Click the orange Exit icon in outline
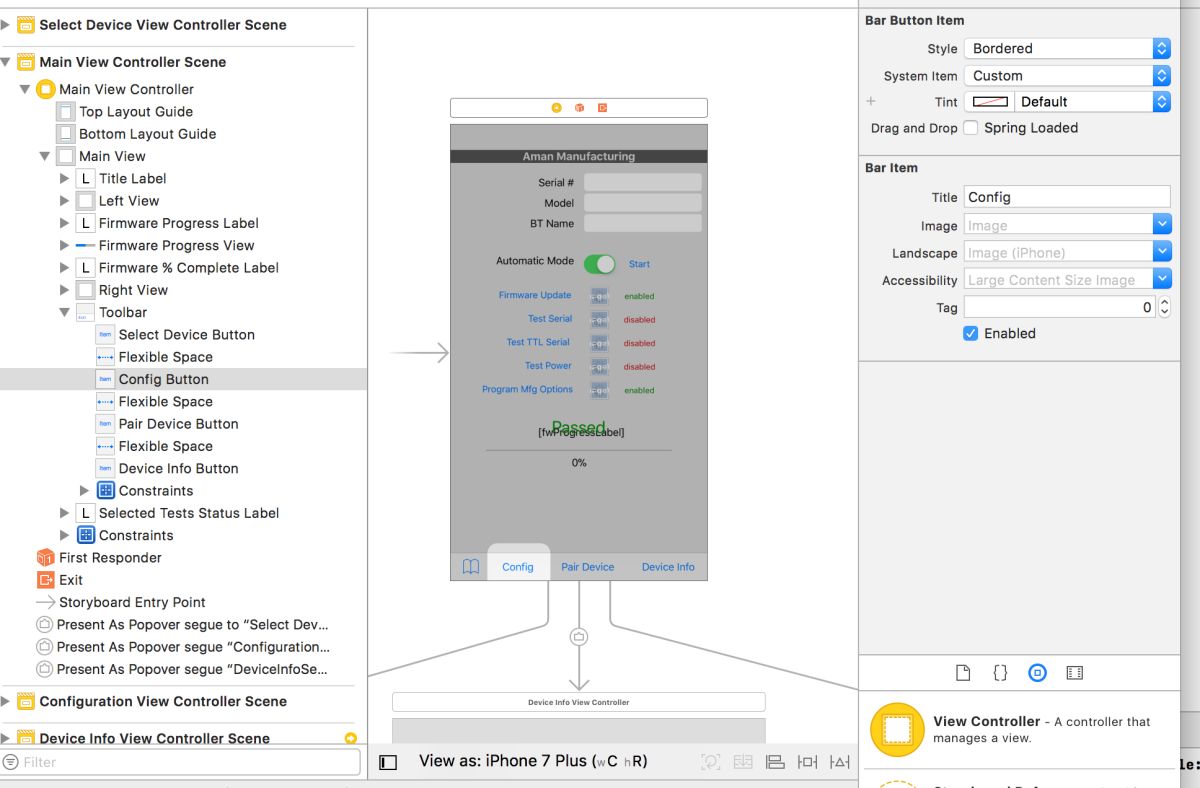 pyautogui.click(x=45, y=580)
